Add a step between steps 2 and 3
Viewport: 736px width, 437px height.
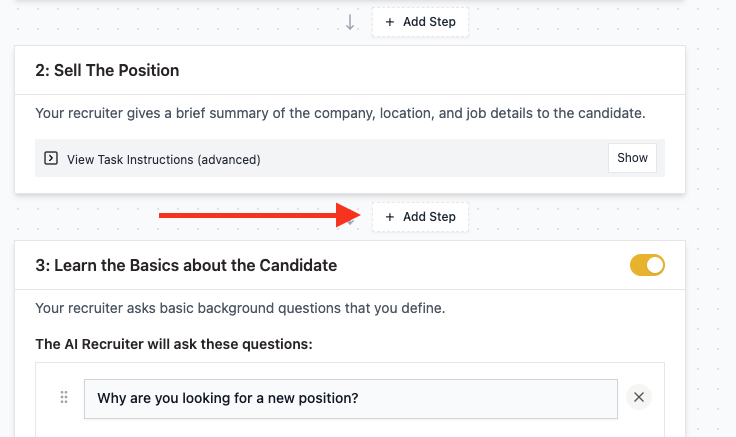420,217
